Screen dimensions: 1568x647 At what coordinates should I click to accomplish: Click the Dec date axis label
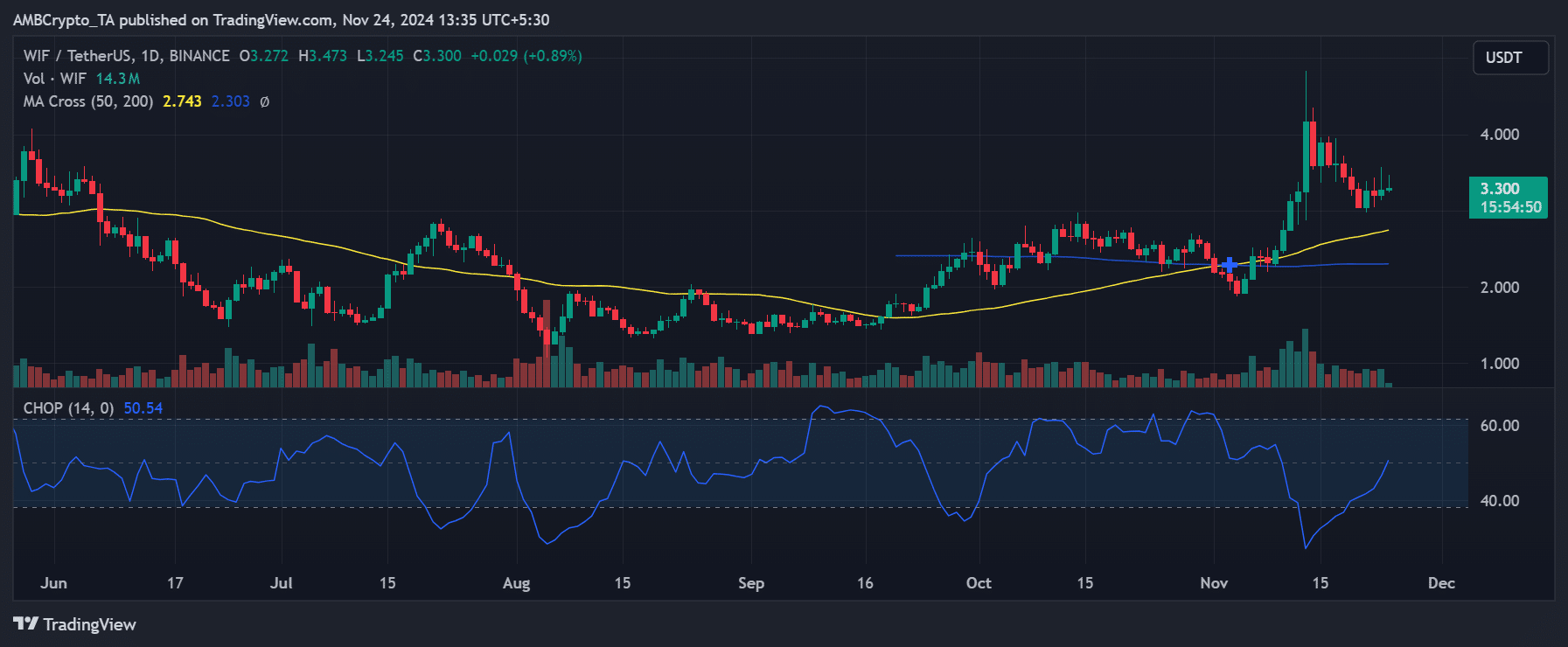pos(1441,583)
